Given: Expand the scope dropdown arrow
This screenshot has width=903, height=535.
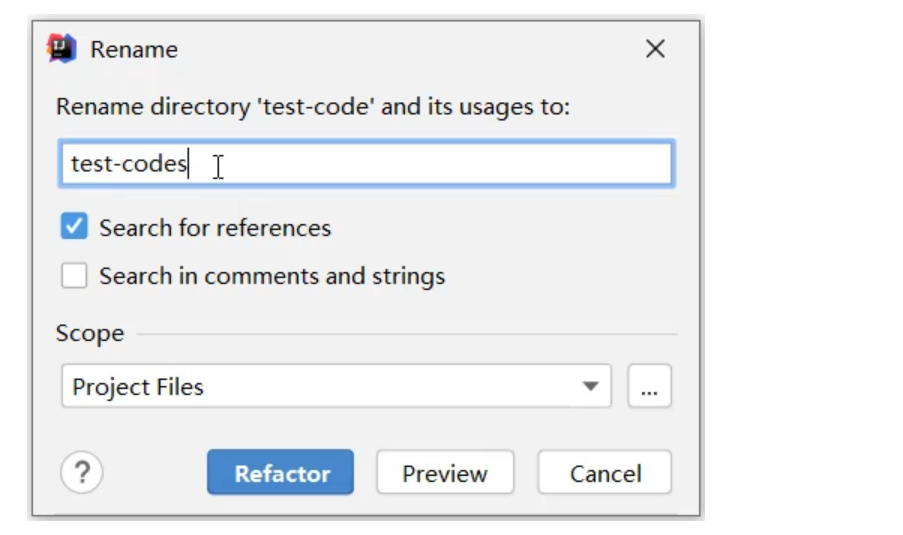Looking at the screenshot, I should click(x=590, y=387).
